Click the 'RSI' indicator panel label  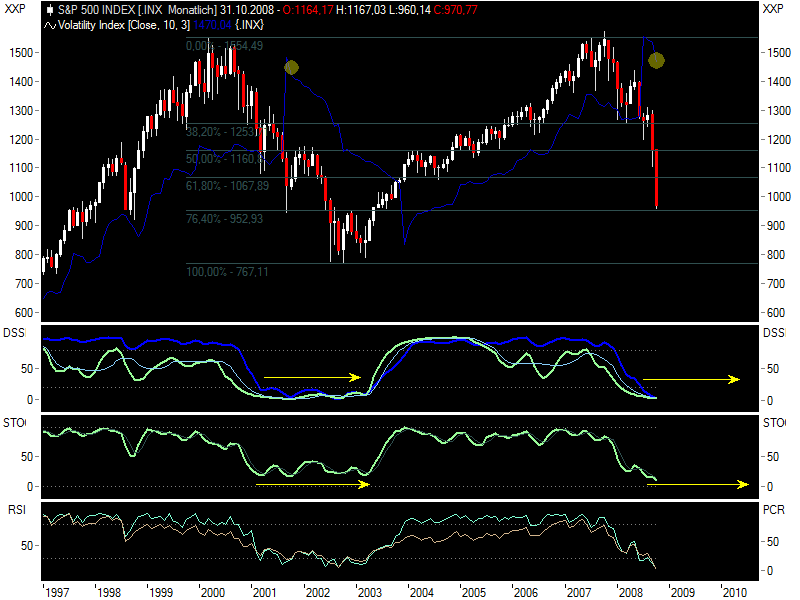pyautogui.click(x=16, y=510)
